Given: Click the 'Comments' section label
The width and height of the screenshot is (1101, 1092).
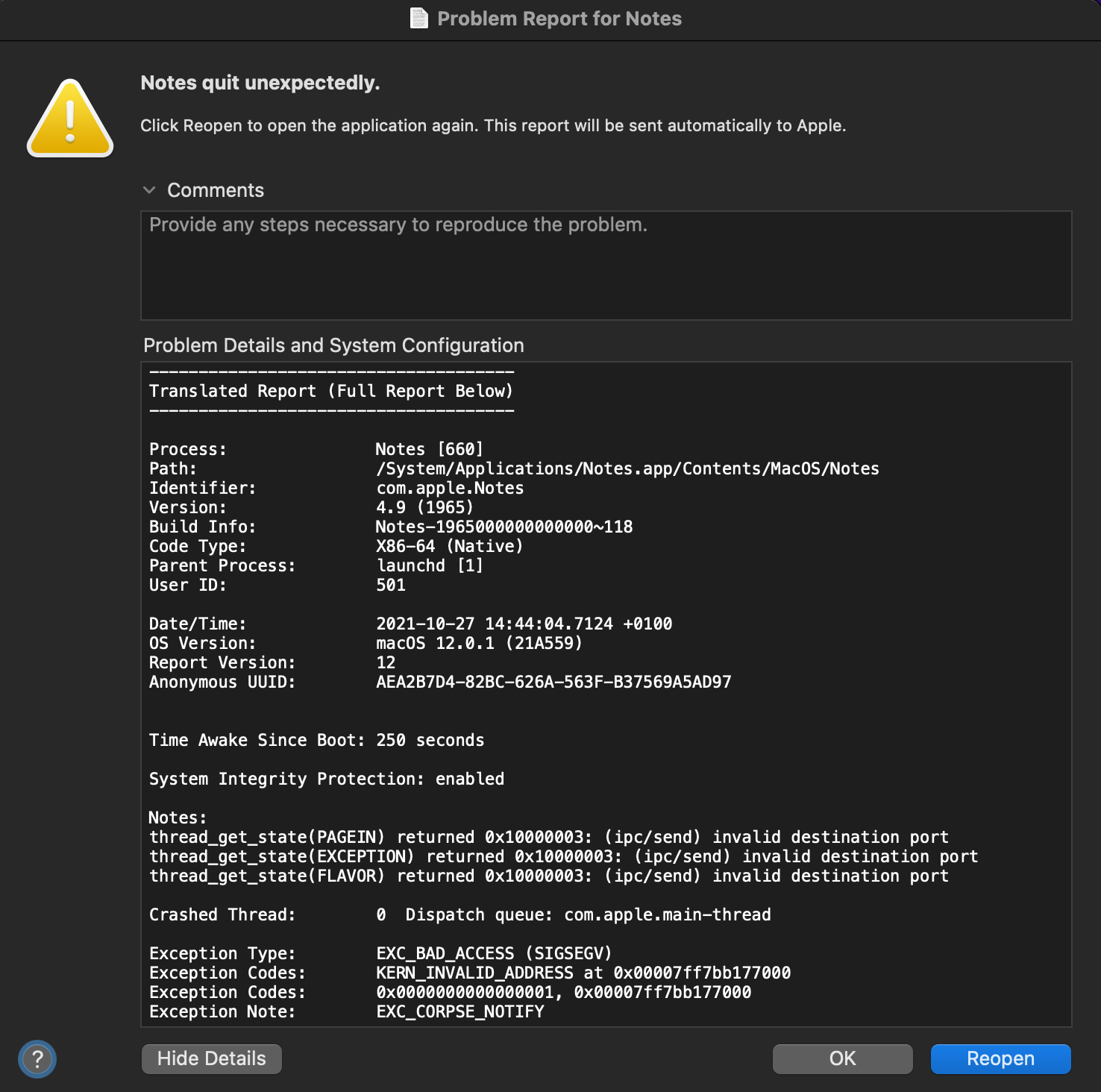Looking at the screenshot, I should [x=216, y=190].
